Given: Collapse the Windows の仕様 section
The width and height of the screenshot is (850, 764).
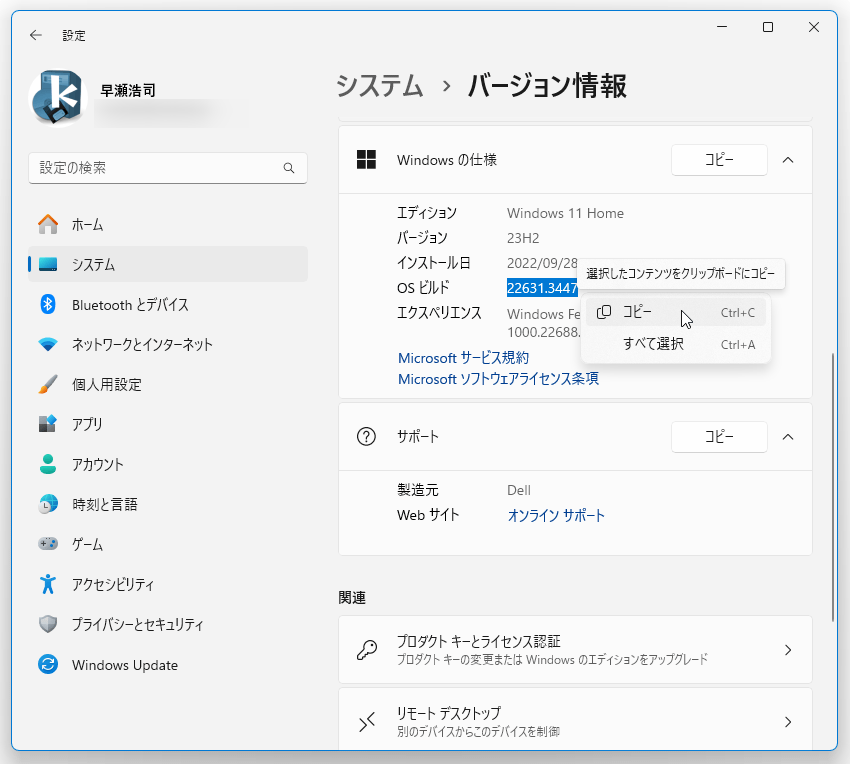Looking at the screenshot, I should pos(788,160).
